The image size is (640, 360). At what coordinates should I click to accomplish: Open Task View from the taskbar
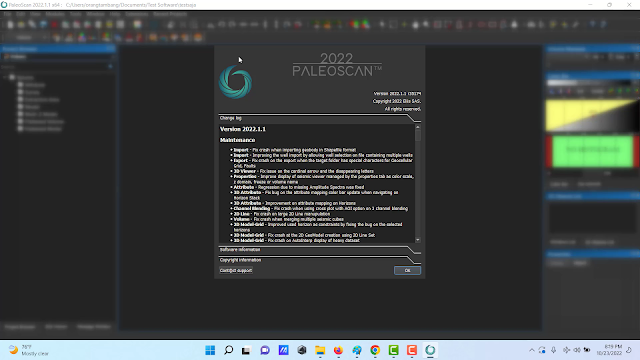[246, 350]
